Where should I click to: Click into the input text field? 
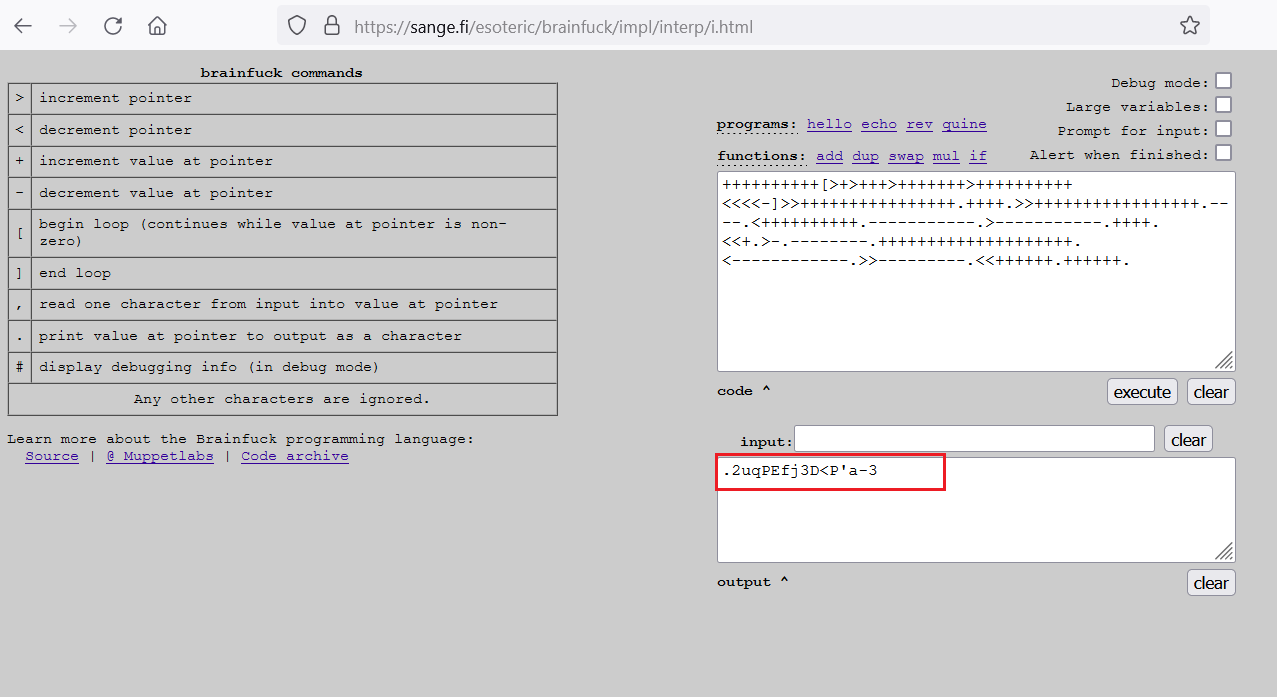click(x=974, y=439)
